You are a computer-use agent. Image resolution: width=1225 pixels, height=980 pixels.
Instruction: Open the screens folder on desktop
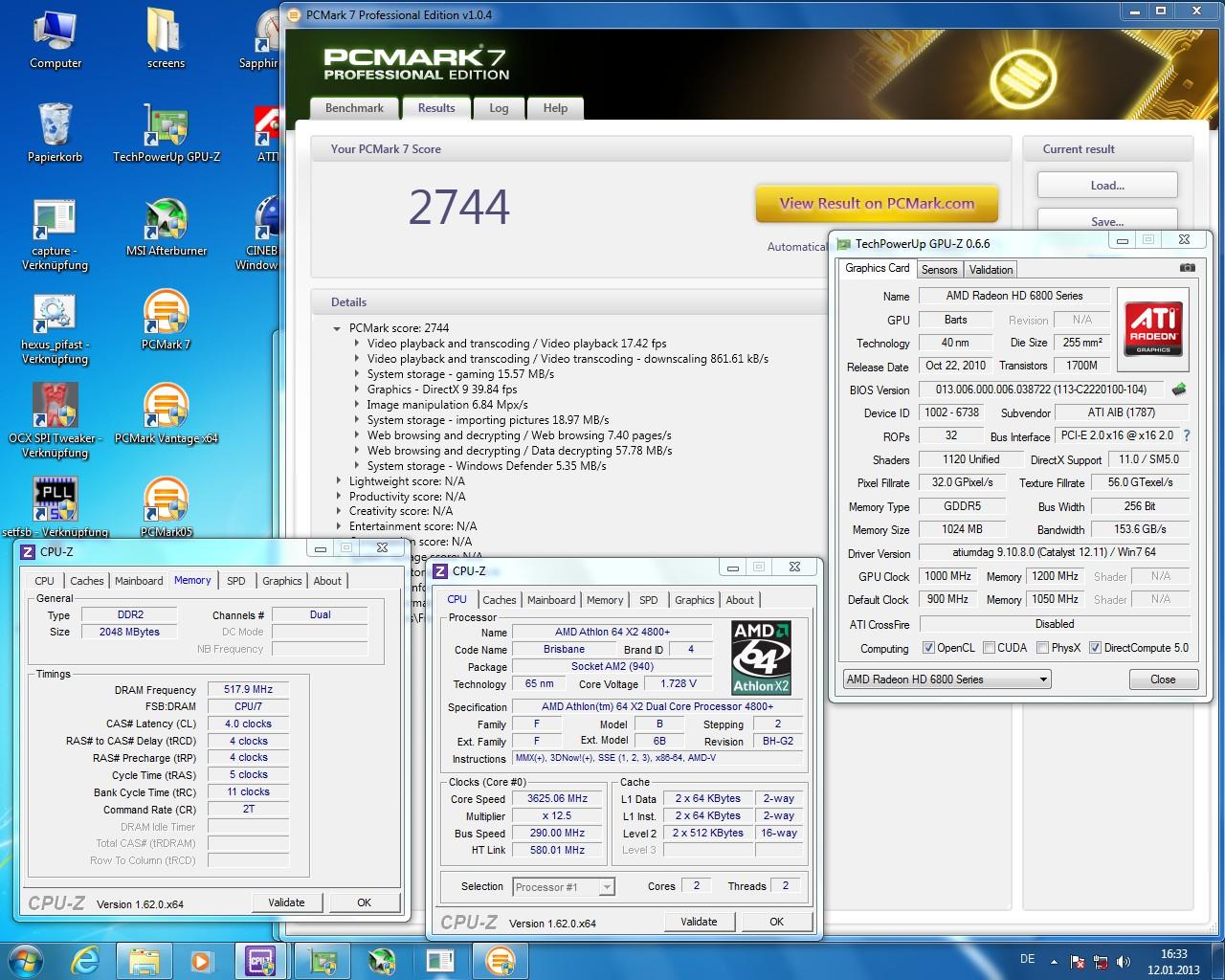tap(166, 40)
